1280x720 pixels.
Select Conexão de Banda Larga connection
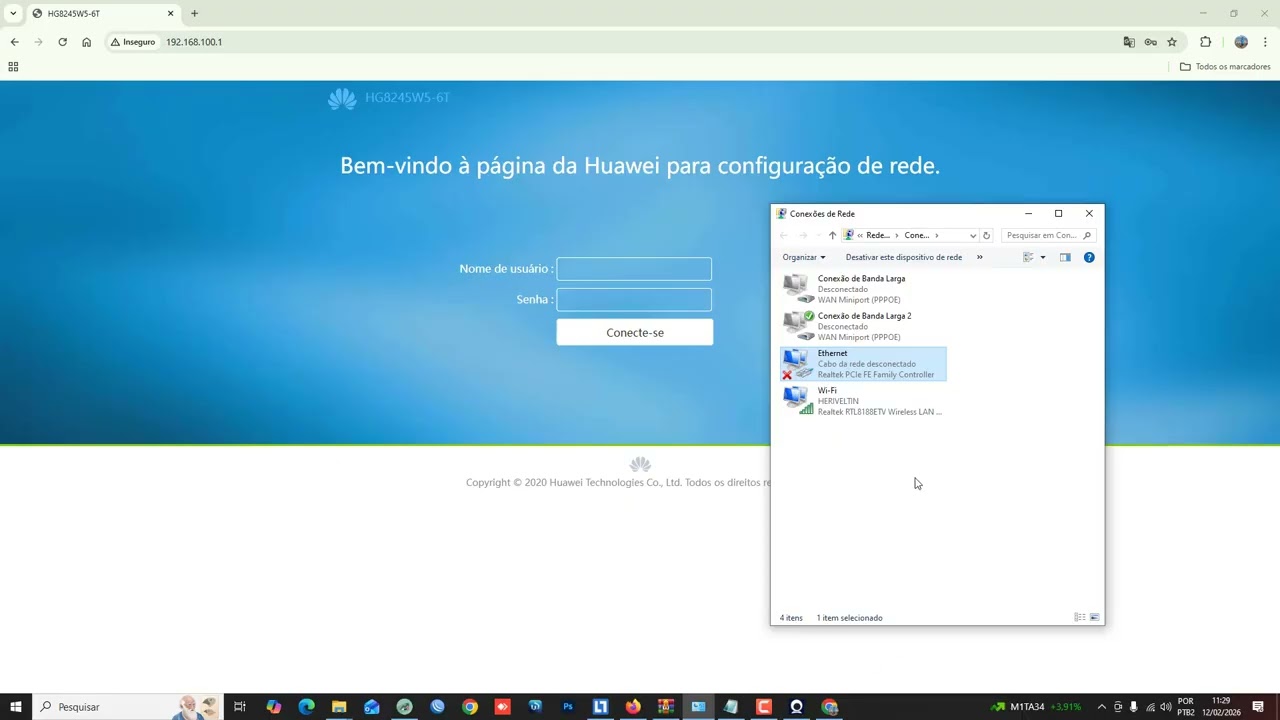pos(863,289)
